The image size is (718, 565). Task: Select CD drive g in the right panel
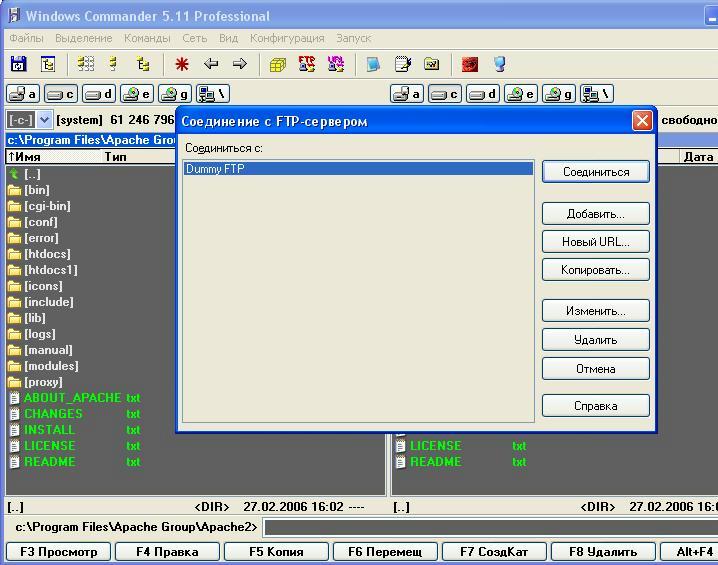point(559,94)
